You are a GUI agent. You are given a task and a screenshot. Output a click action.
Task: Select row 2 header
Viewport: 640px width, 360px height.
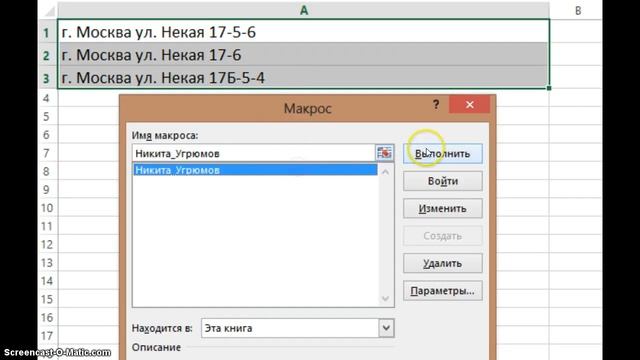tap(47, 55)
